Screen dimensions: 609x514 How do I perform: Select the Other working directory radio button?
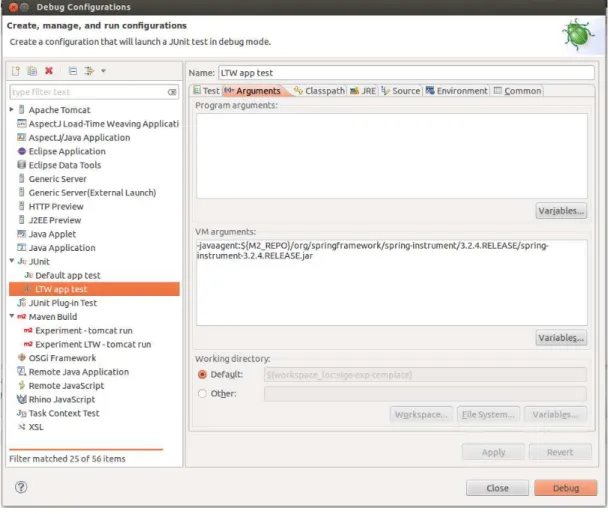pyautogui.click(x=202, y=393)
